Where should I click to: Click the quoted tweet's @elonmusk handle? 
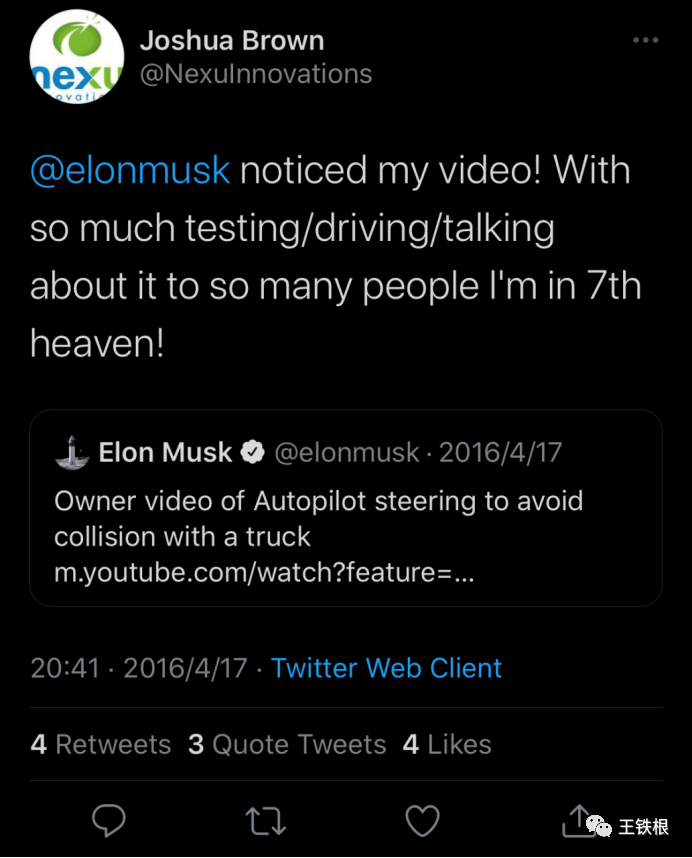coord(347,452)
